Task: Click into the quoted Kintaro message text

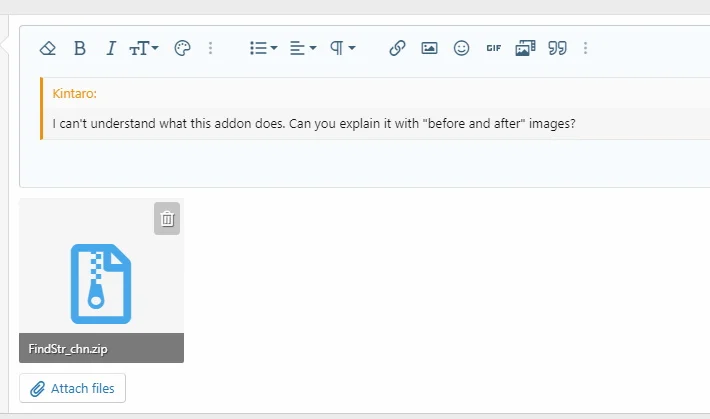Action: coord(314,124)
